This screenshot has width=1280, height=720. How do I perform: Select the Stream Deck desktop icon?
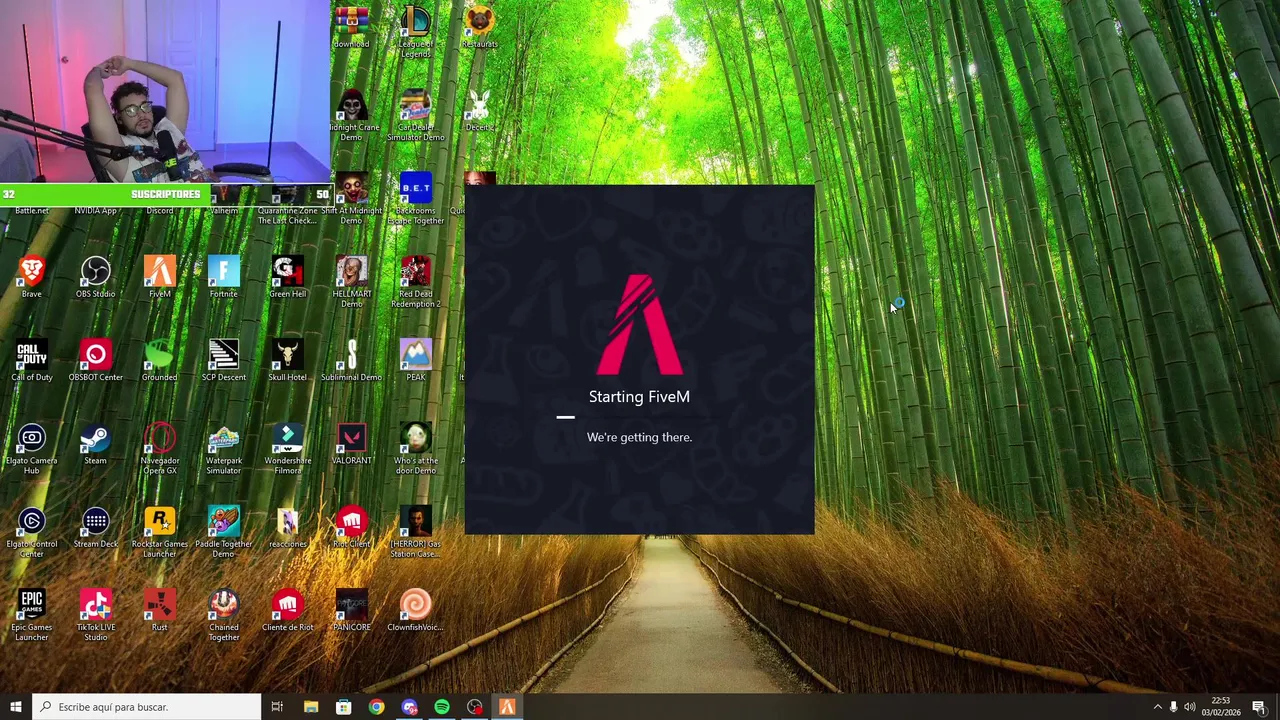coord(96,527)
